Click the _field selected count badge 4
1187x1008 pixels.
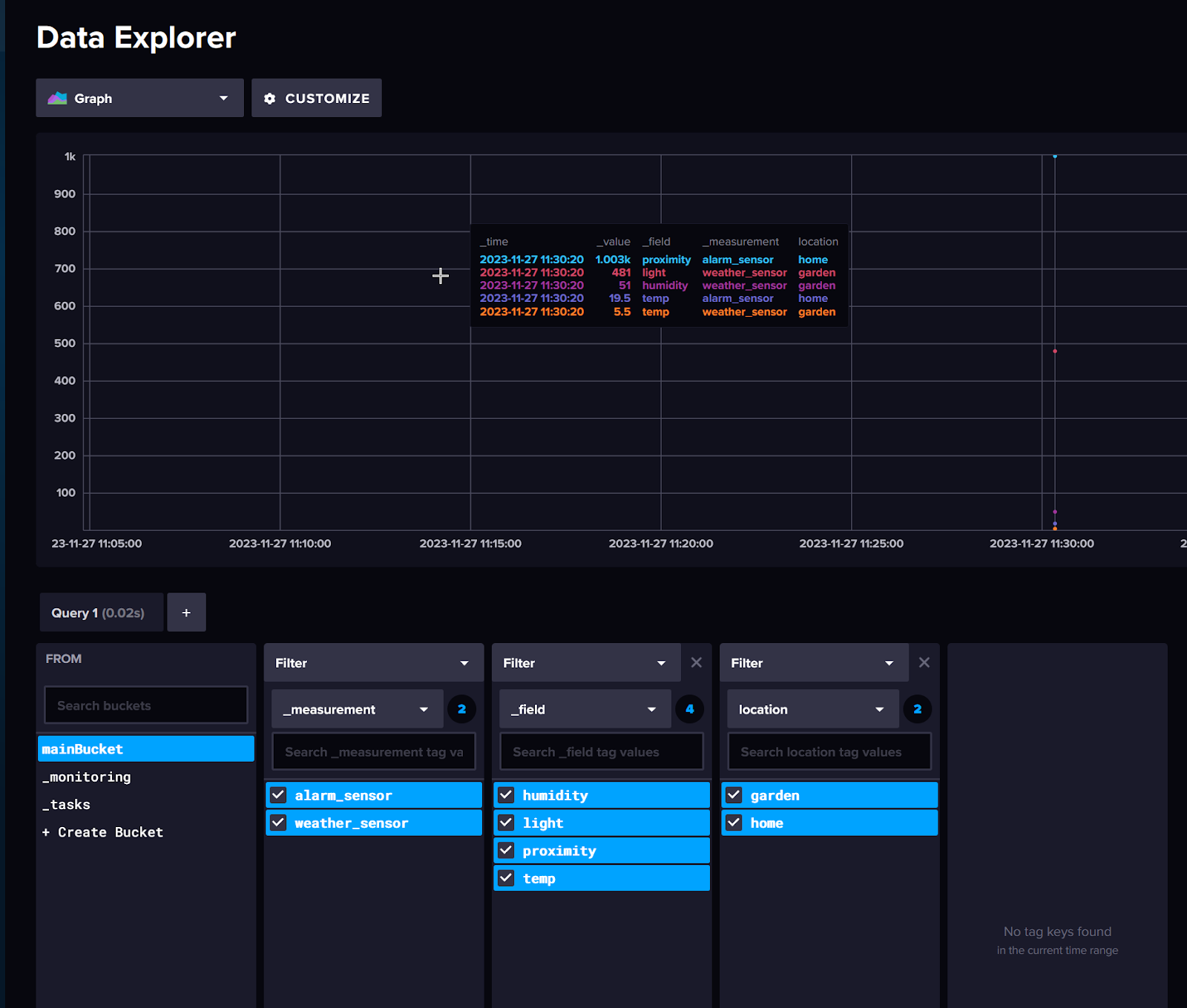pos(689,709)
